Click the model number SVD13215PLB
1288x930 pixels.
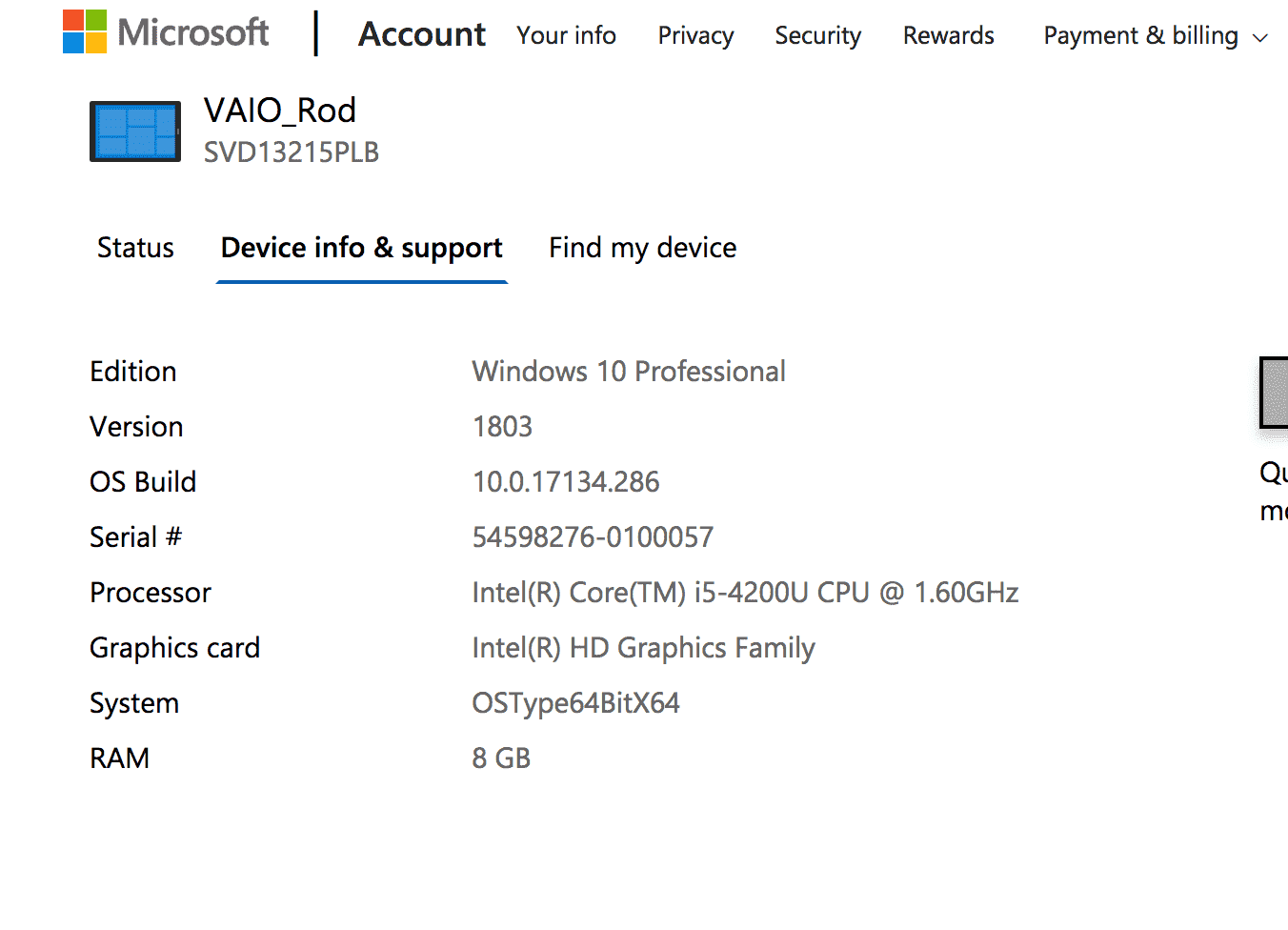tap(292, 152)
